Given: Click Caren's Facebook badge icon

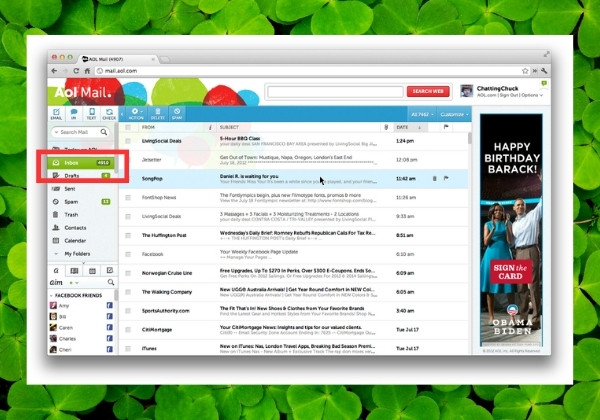Looking at the screenshot, I should click(x=109, y=327).
